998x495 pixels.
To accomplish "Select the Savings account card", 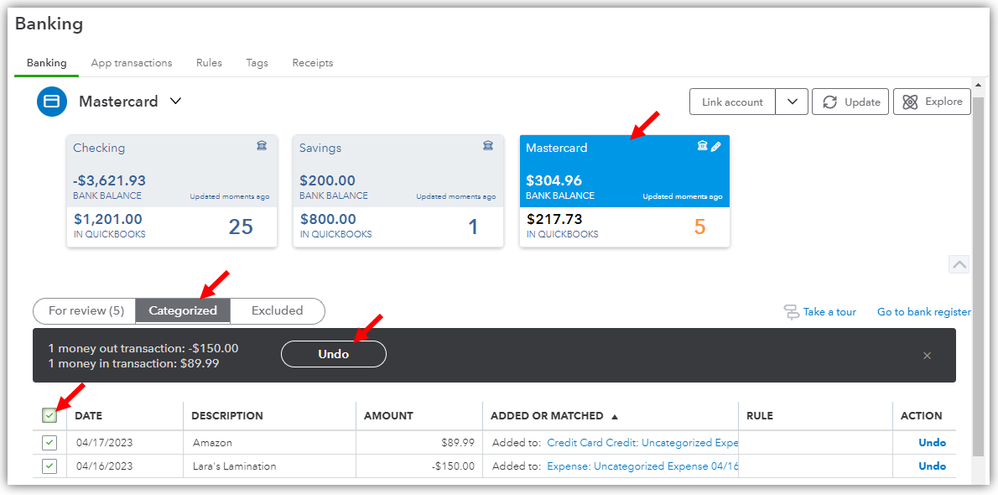I will (398, 191).
